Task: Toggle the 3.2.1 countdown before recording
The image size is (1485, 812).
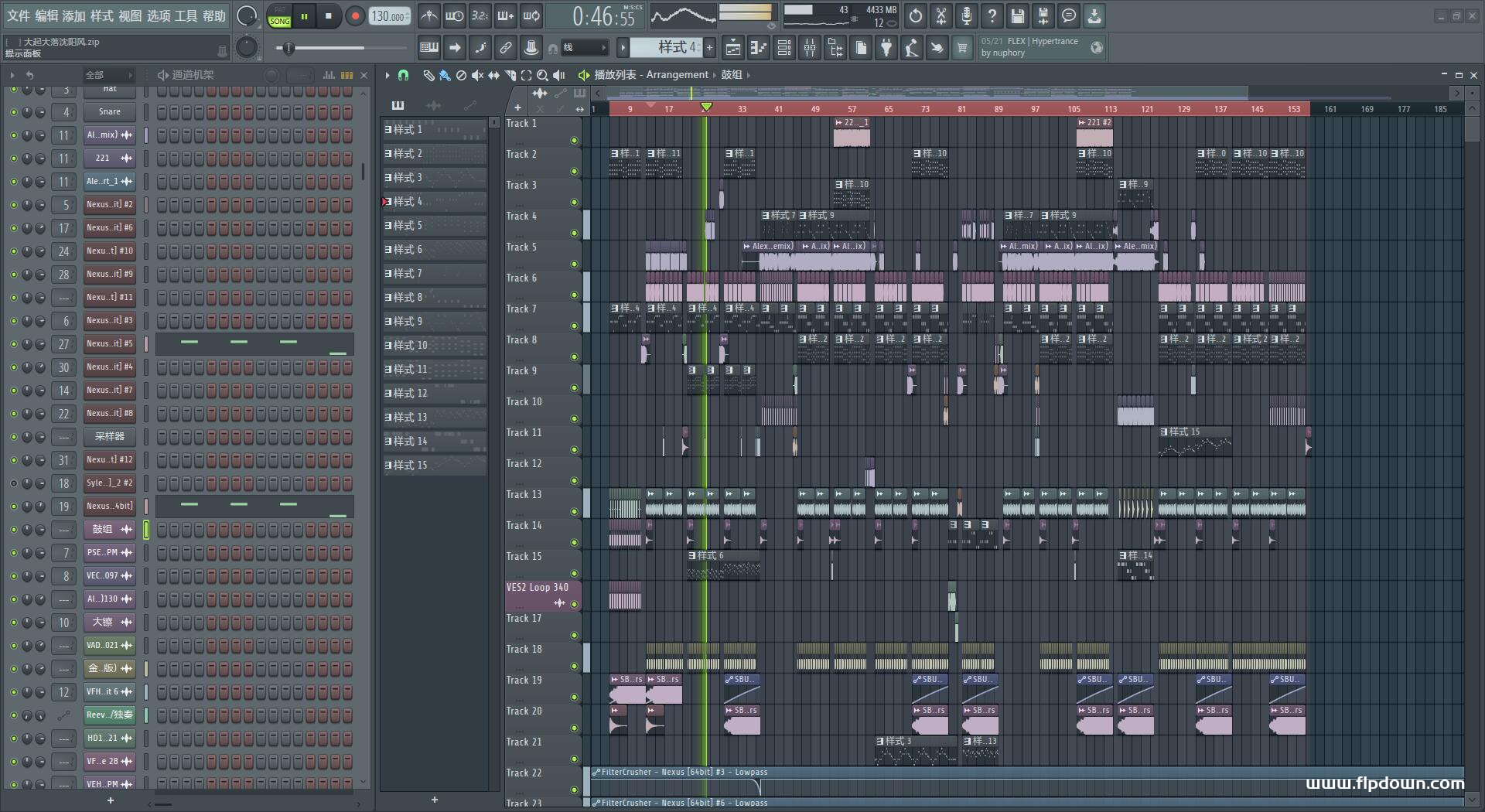Action: (480, 15)
